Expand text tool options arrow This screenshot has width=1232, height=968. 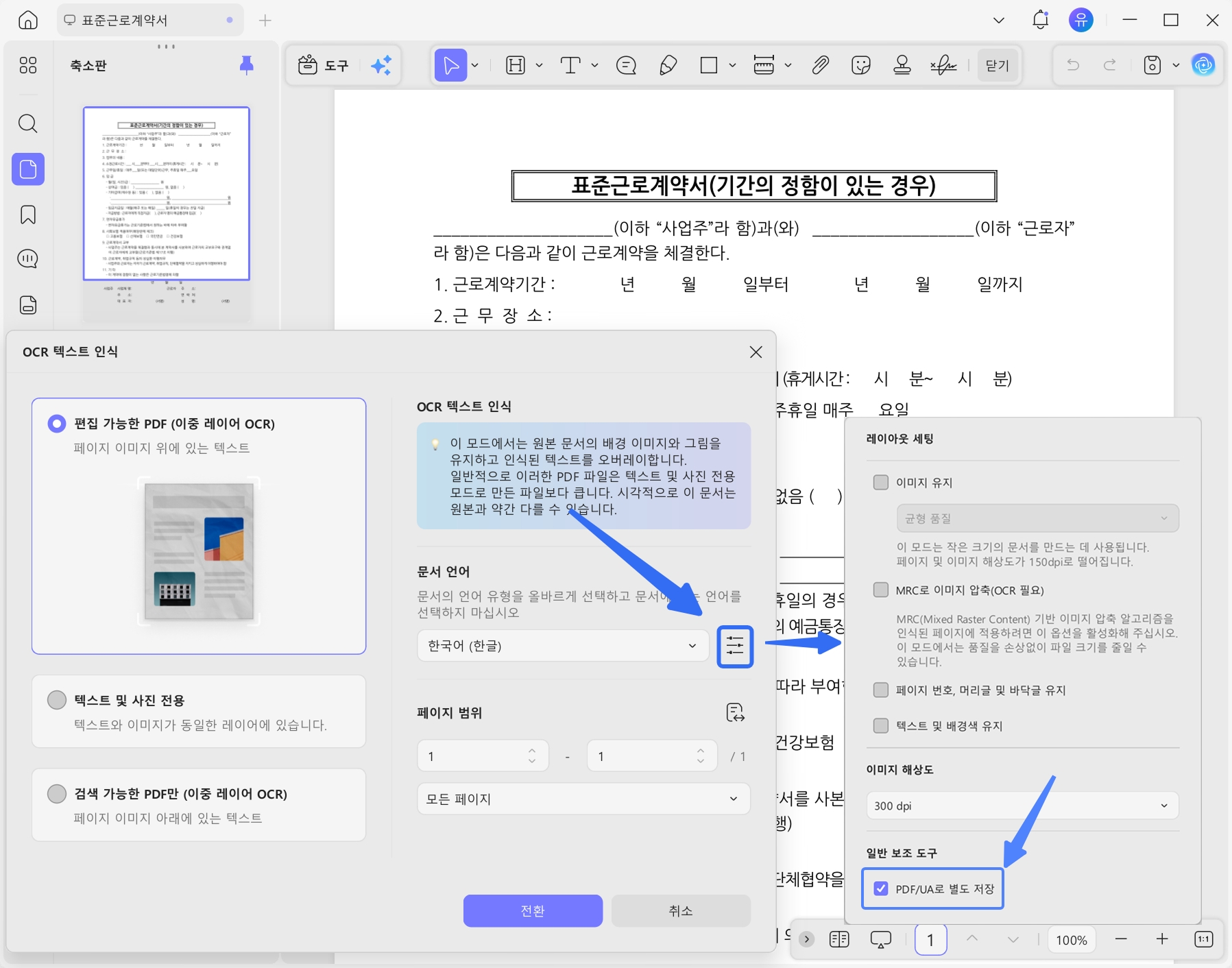594,65
